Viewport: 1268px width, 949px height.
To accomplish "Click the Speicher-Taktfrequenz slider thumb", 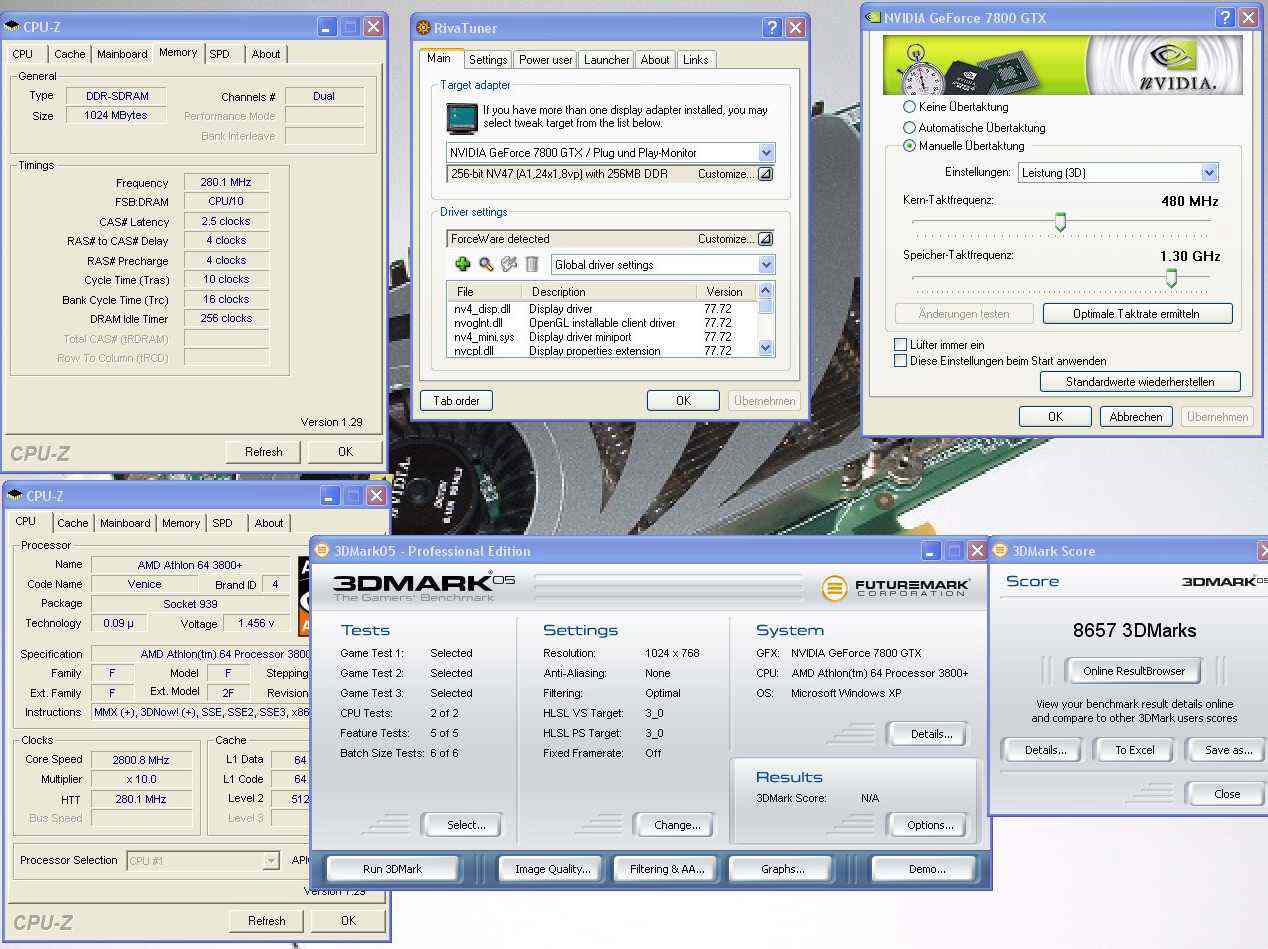I will coord(1171,278).
